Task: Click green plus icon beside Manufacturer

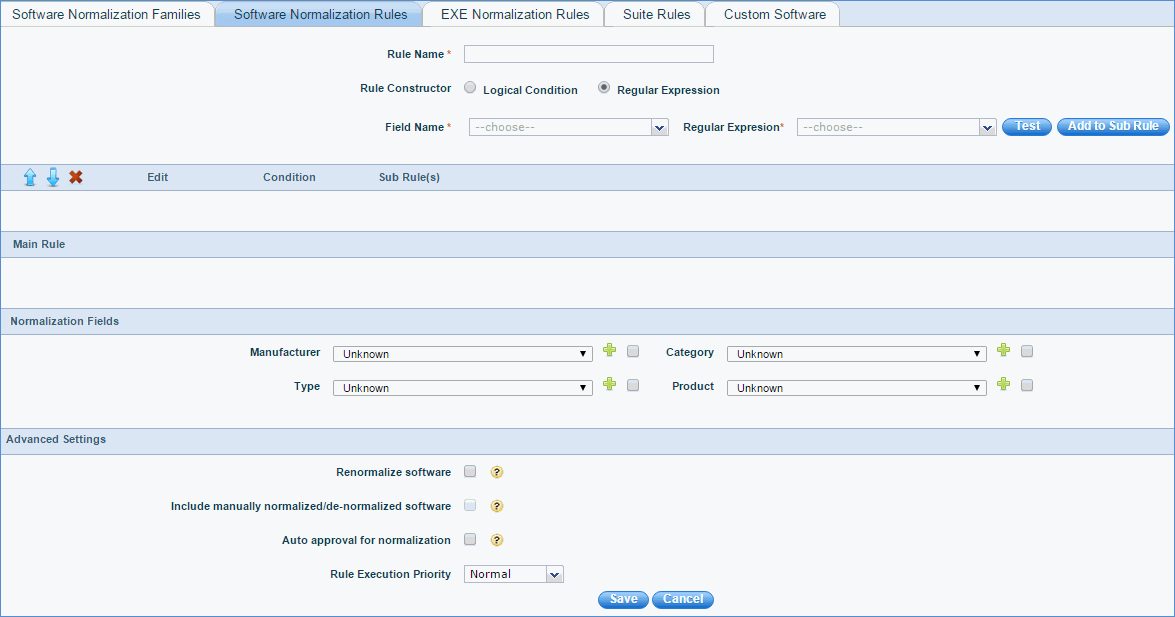Action: (x=611, y=351)
